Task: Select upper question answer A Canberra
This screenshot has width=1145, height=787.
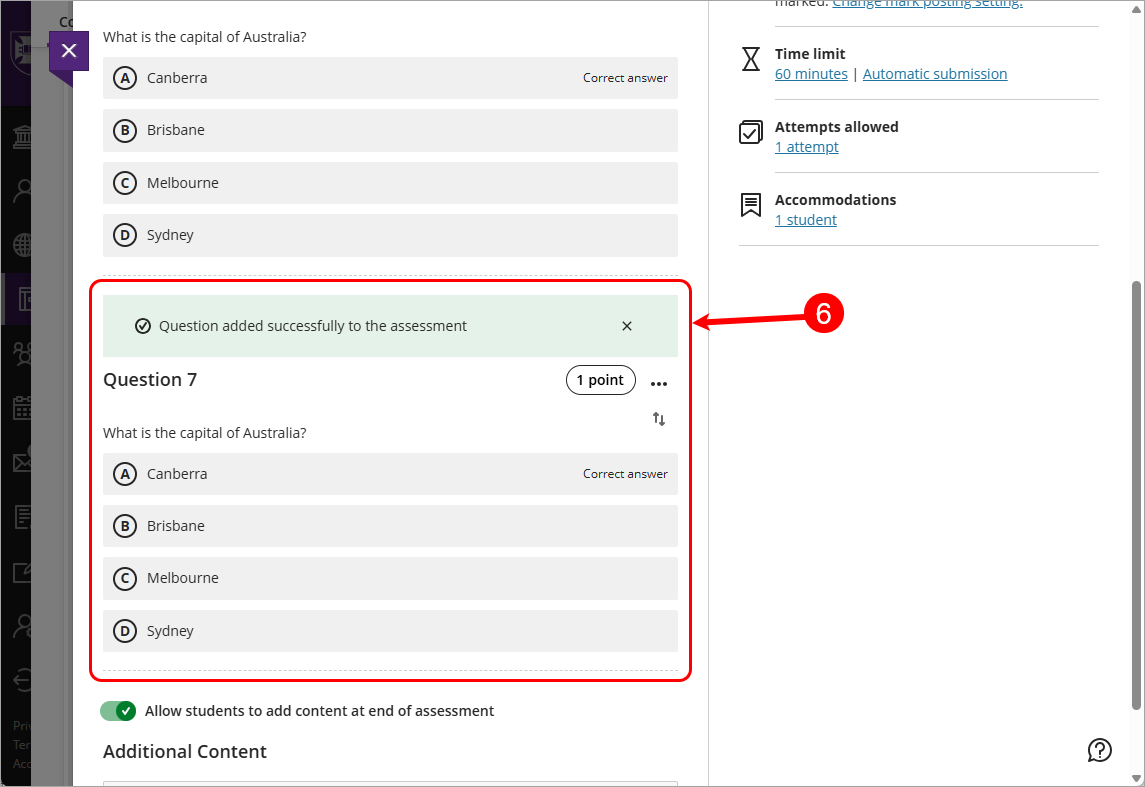Action: 390,78
